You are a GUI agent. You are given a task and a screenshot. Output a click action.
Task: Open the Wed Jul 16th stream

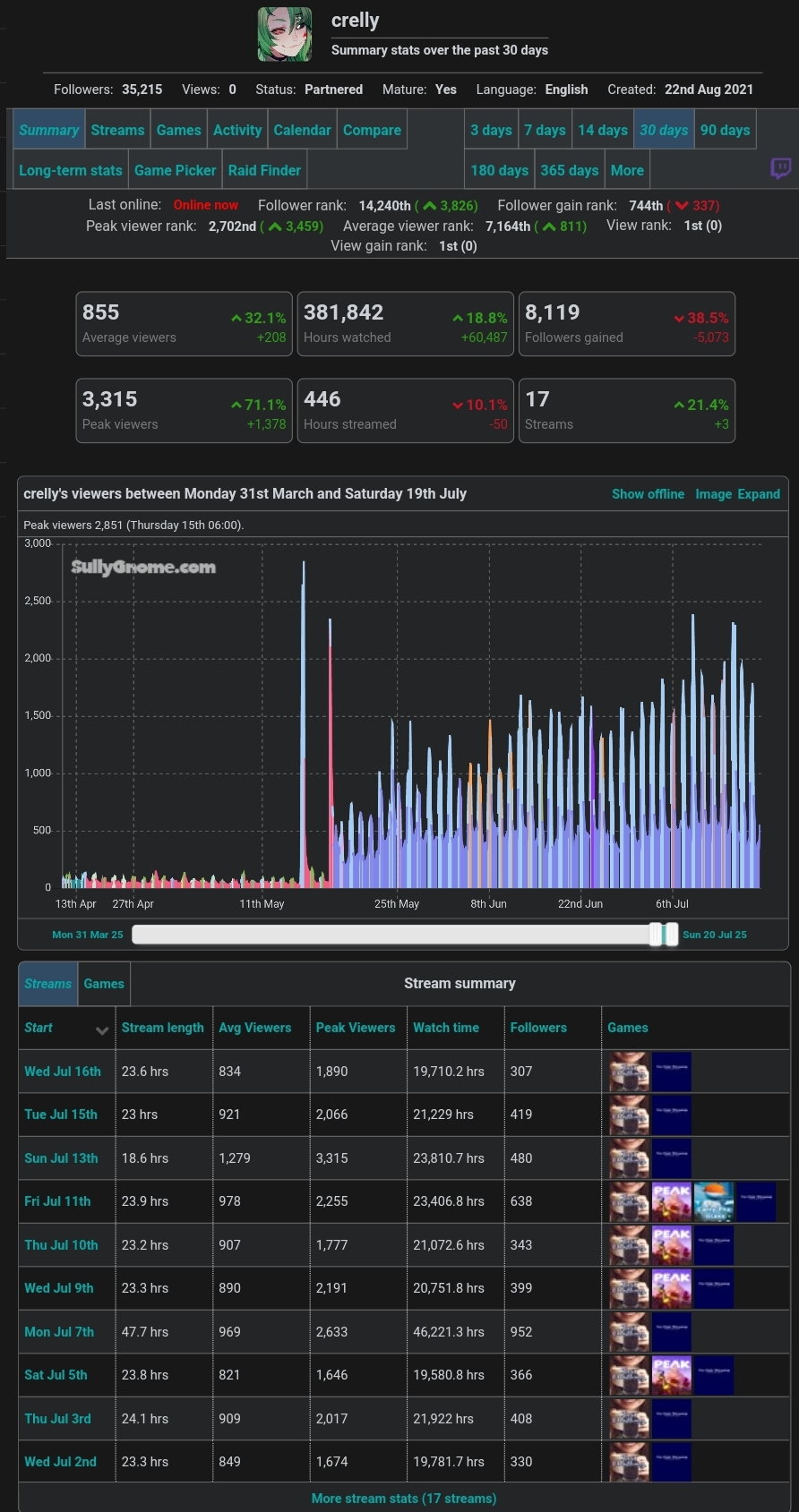pos(63,1072)
